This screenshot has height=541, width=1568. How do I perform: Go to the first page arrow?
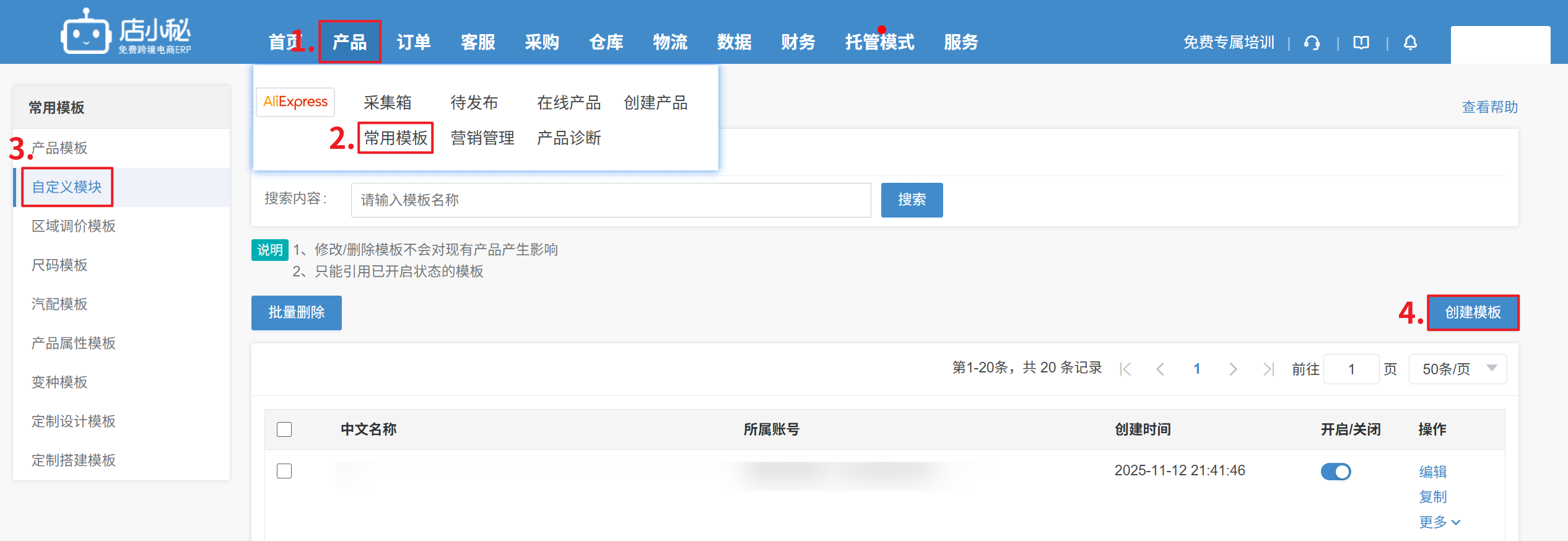(x=1125, y=369)
